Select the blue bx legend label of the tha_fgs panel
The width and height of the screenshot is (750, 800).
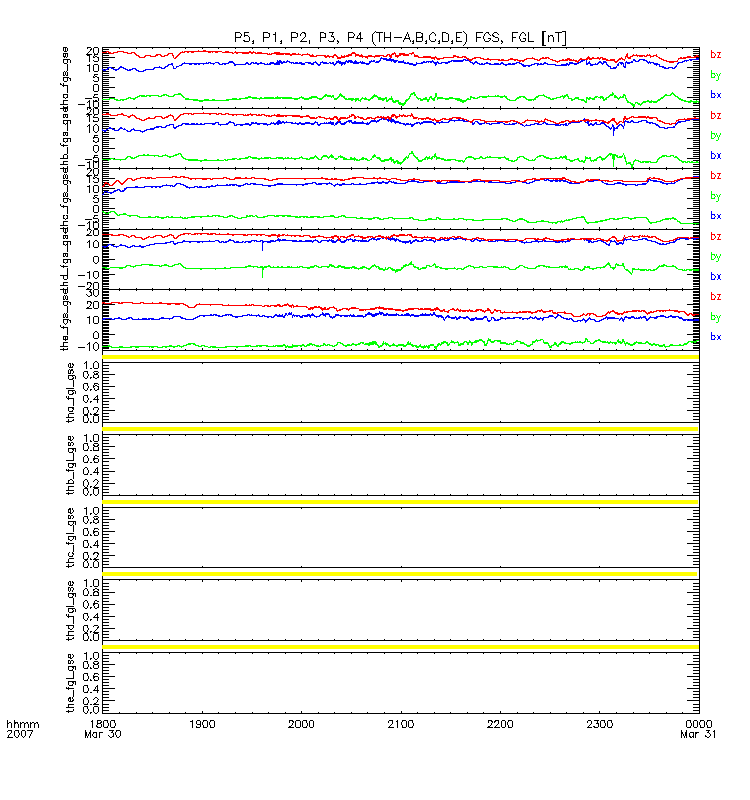pos(715,95)
